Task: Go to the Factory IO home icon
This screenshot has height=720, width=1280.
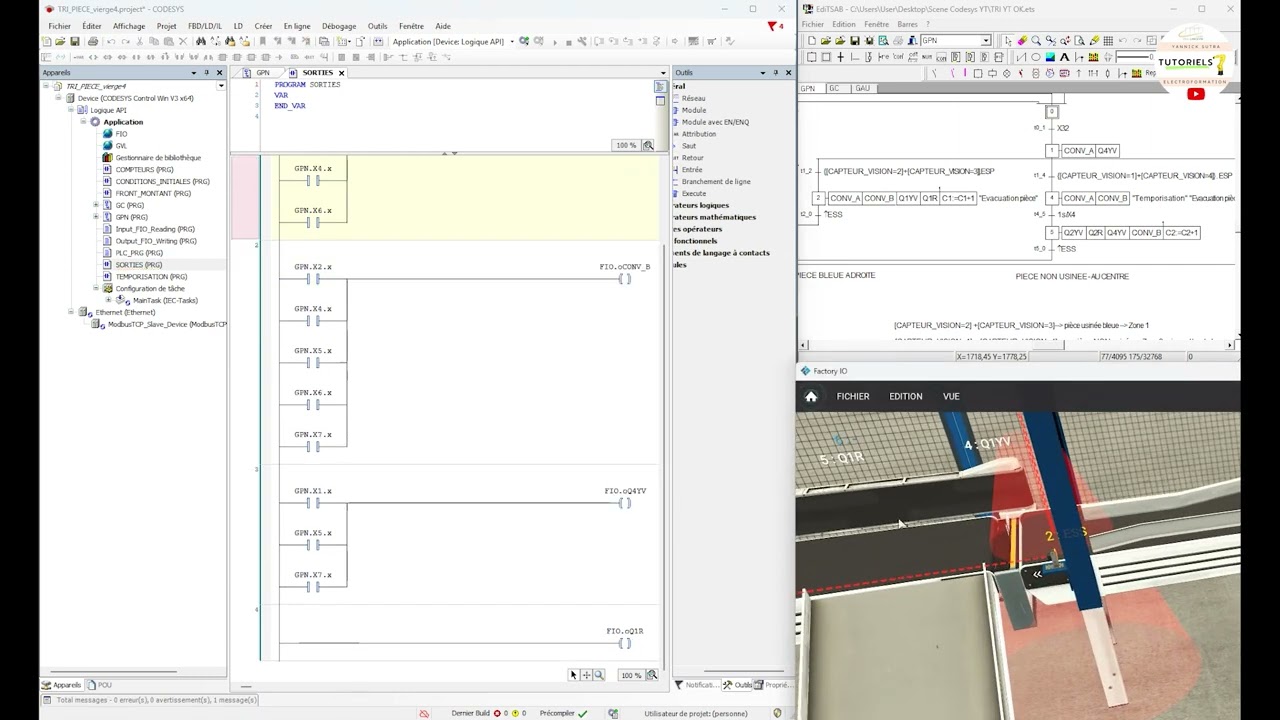Action: click(x=811, y=397)
